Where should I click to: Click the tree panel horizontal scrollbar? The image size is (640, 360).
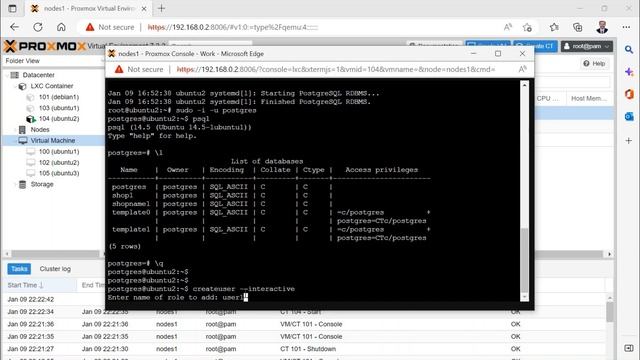click(x=55, y=254)
